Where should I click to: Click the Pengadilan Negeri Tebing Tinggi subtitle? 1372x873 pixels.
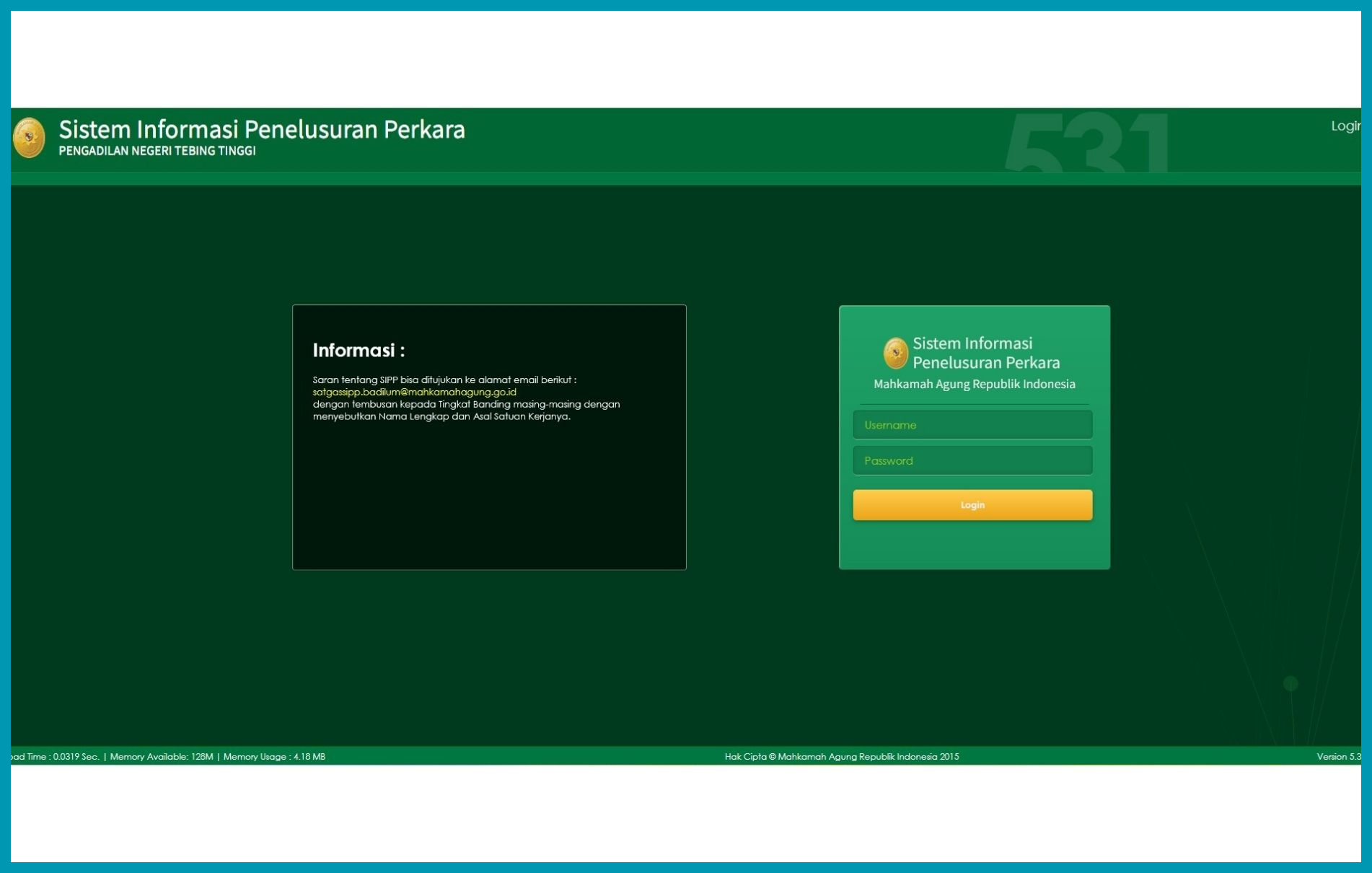click(157, 152)
